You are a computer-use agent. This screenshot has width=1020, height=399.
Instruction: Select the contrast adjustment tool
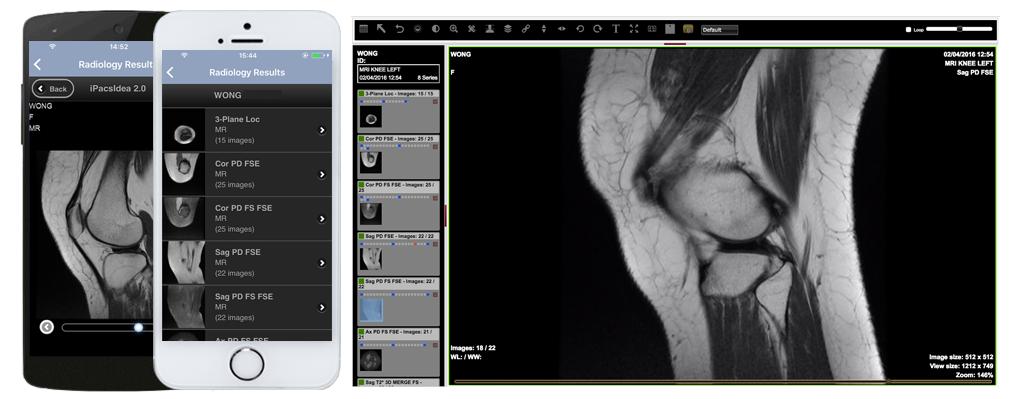tap(435, 29)
